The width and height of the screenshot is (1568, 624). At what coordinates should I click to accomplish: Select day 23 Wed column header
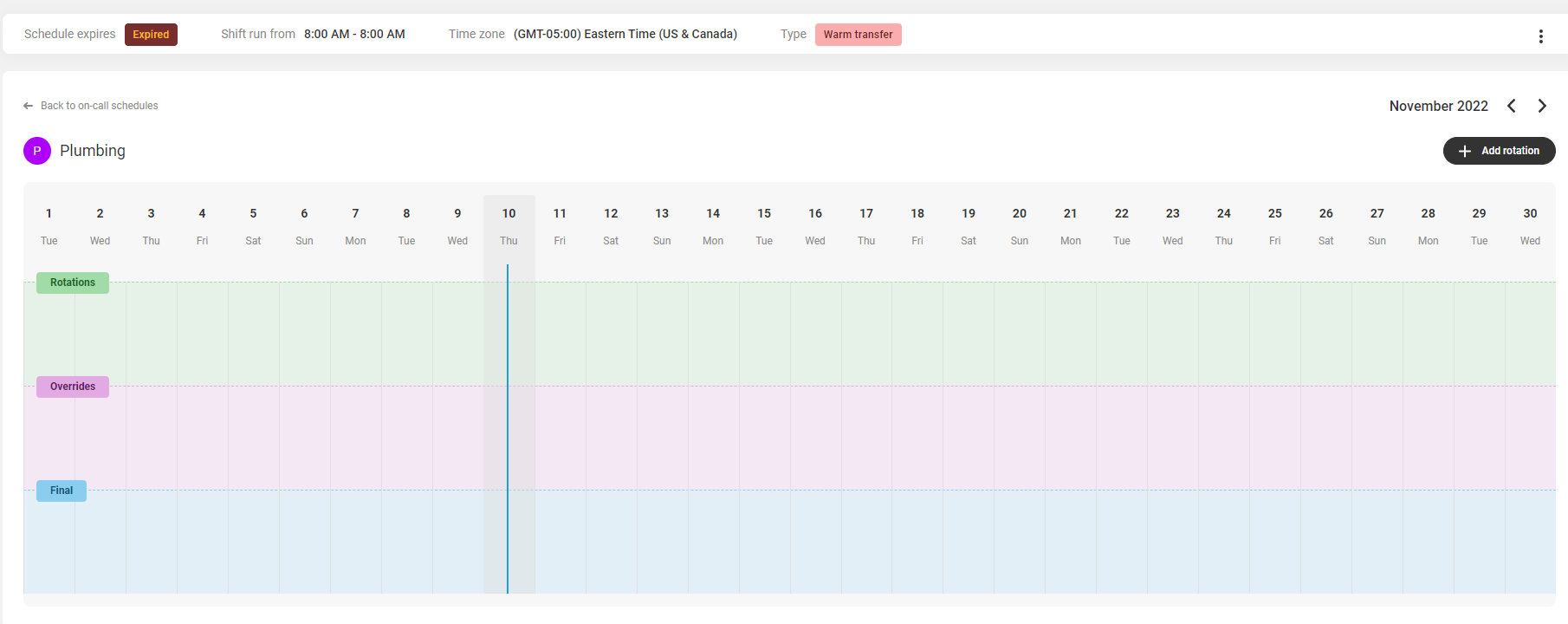[x=1174, y=226]
